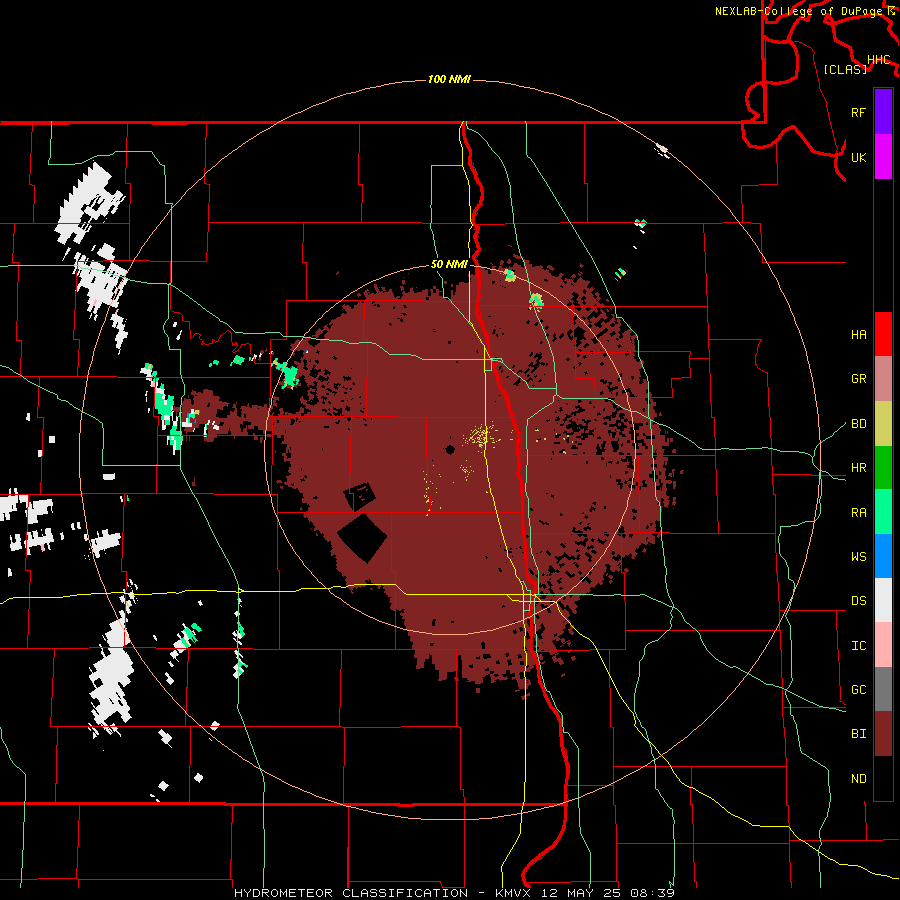Click the HR legend label
Screen dimensions: 900x900
858,468
